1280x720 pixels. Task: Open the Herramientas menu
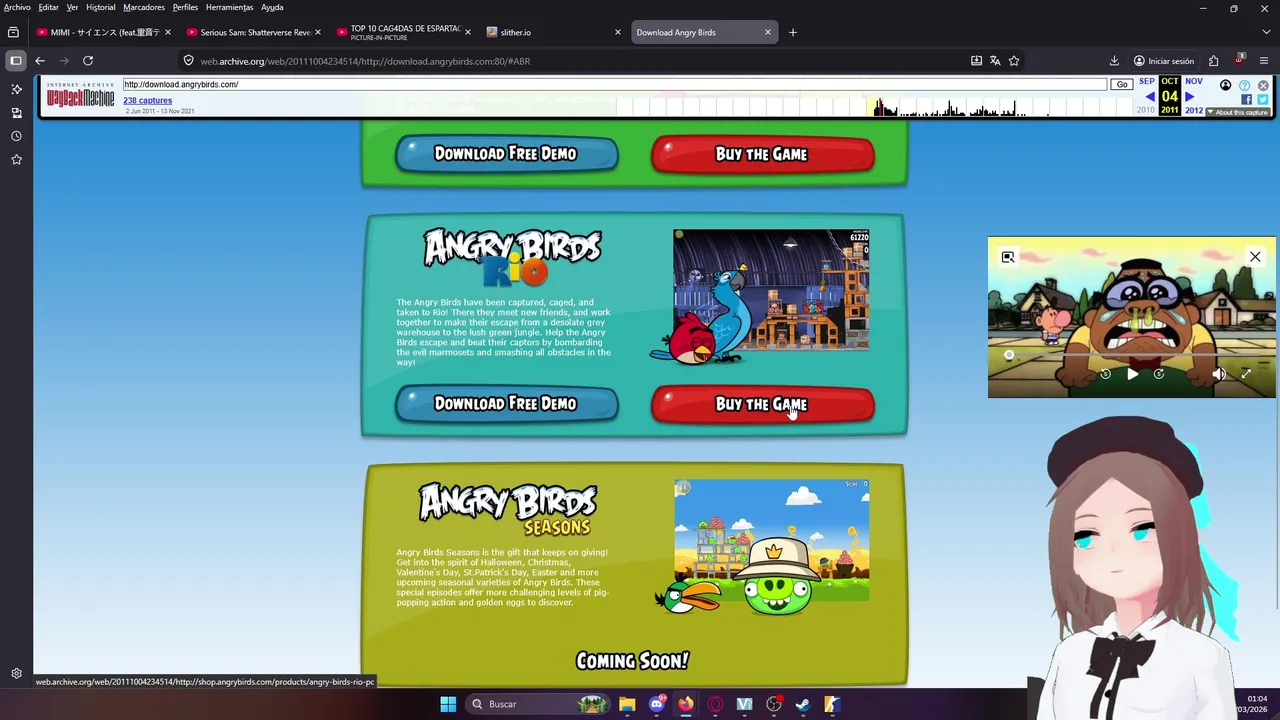point(229,7)
